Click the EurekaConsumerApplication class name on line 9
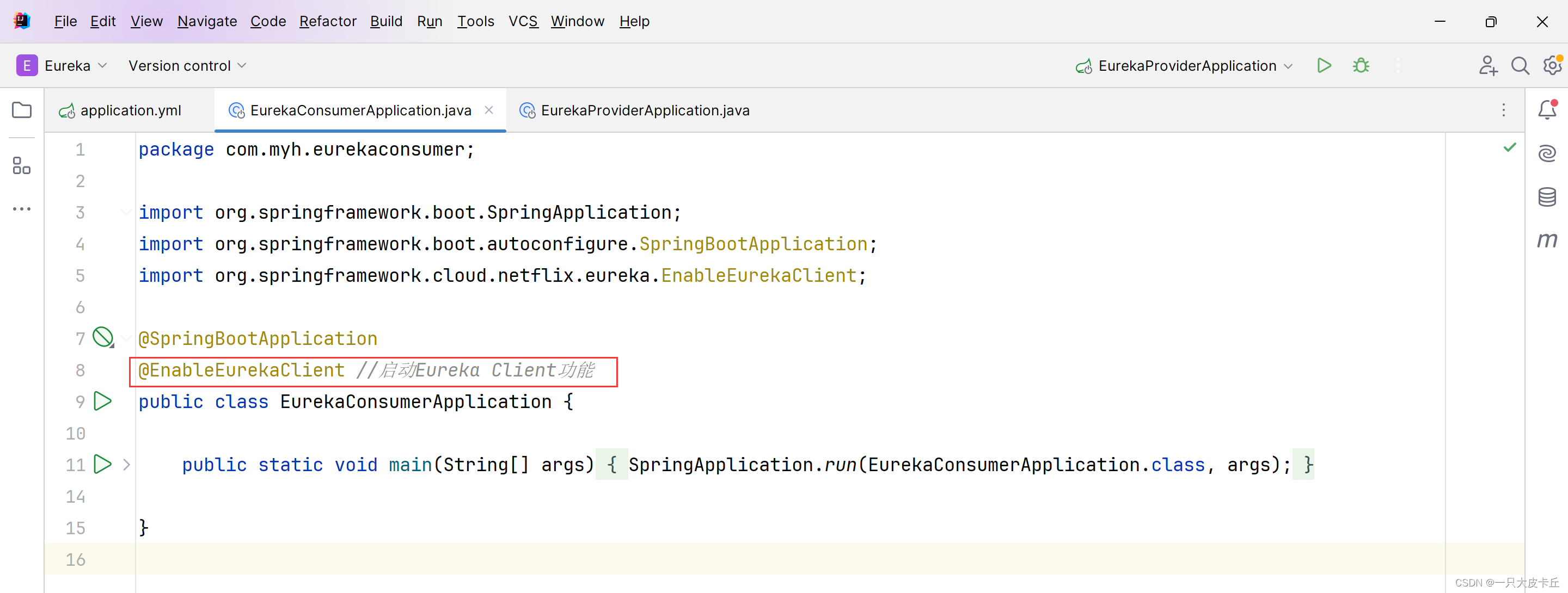 coord(416,401)
